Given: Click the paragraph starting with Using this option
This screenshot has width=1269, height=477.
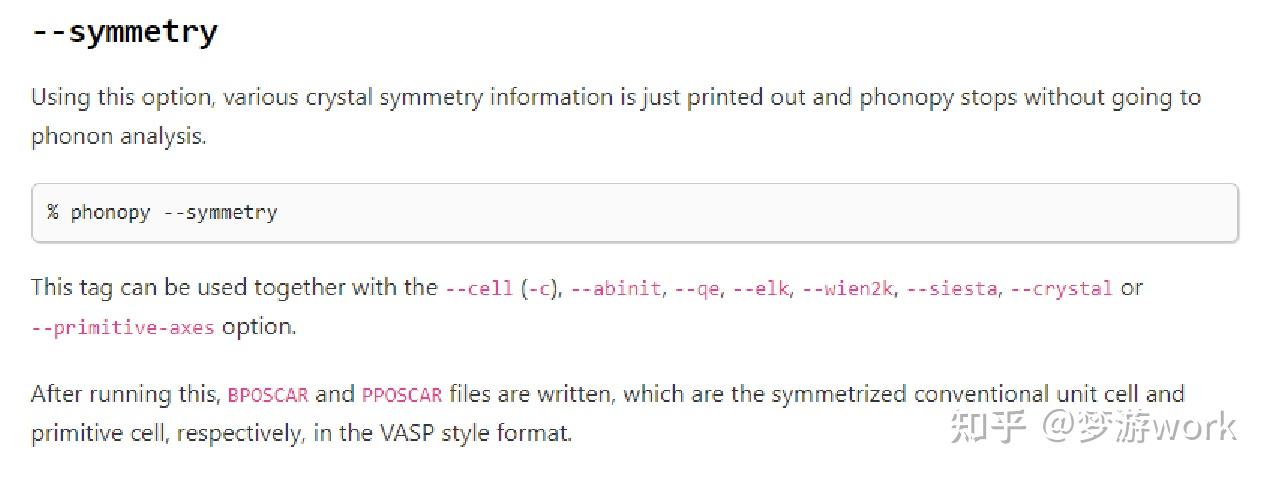Looking at the screenshot, I should pyautogui.click(x=616, y=116).
